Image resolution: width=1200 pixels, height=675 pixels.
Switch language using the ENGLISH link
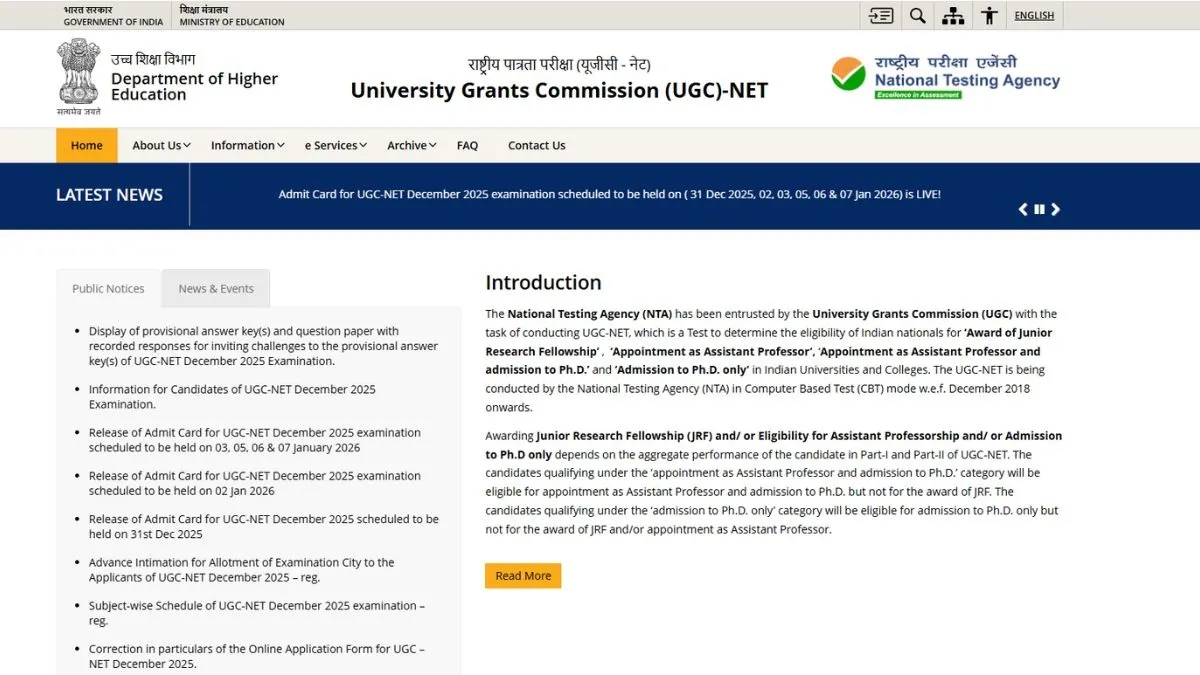click(x=1034, y=15)
